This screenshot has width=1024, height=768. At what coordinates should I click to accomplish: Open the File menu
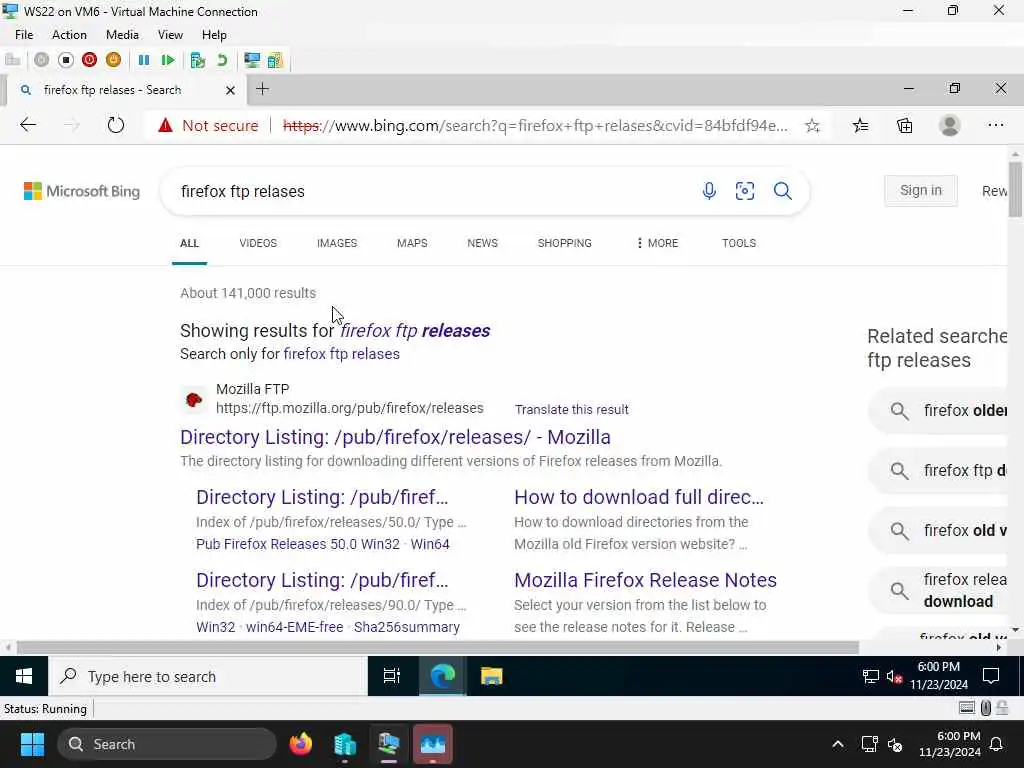coord(24,35)
